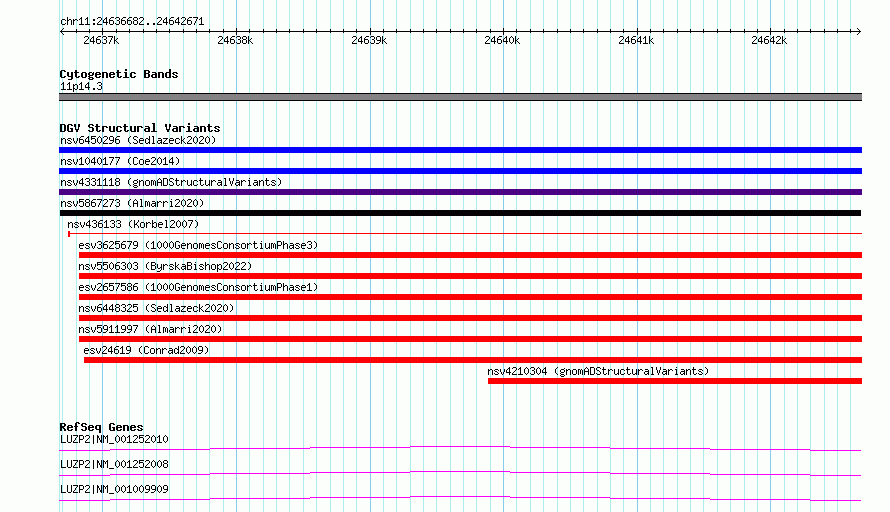Click the left arrow of the ruler
890x512 pixels.
coord(62,32)
